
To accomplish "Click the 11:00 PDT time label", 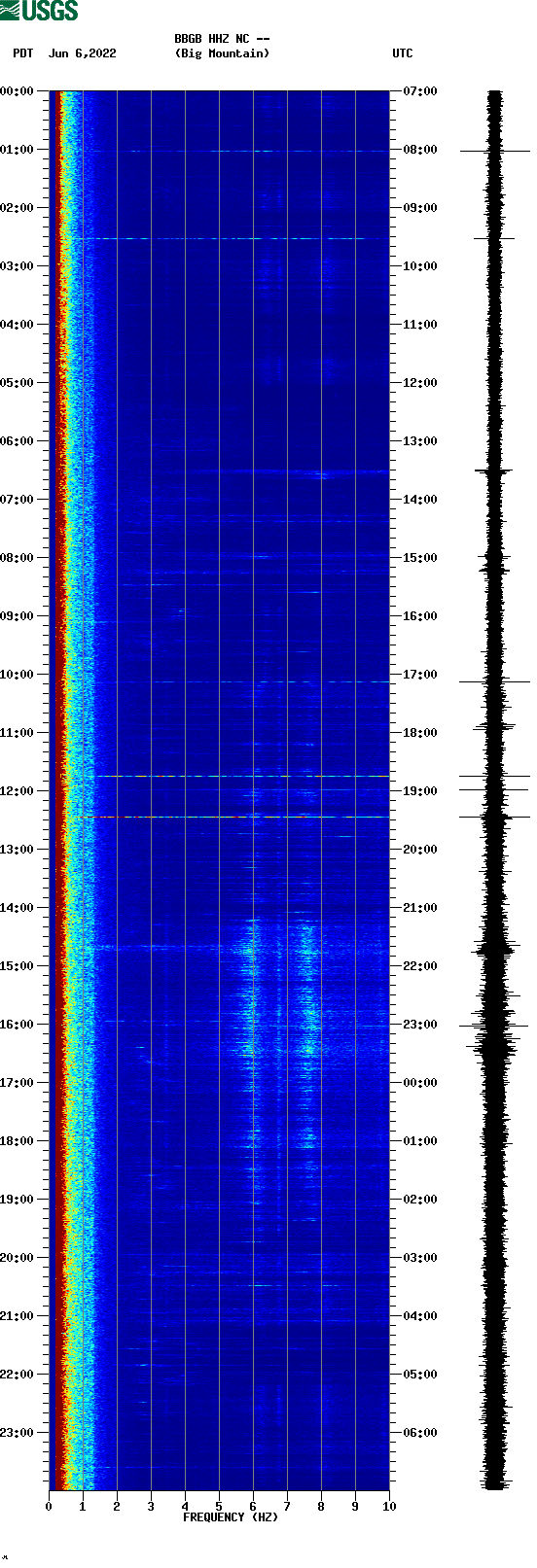I will 18,733.
